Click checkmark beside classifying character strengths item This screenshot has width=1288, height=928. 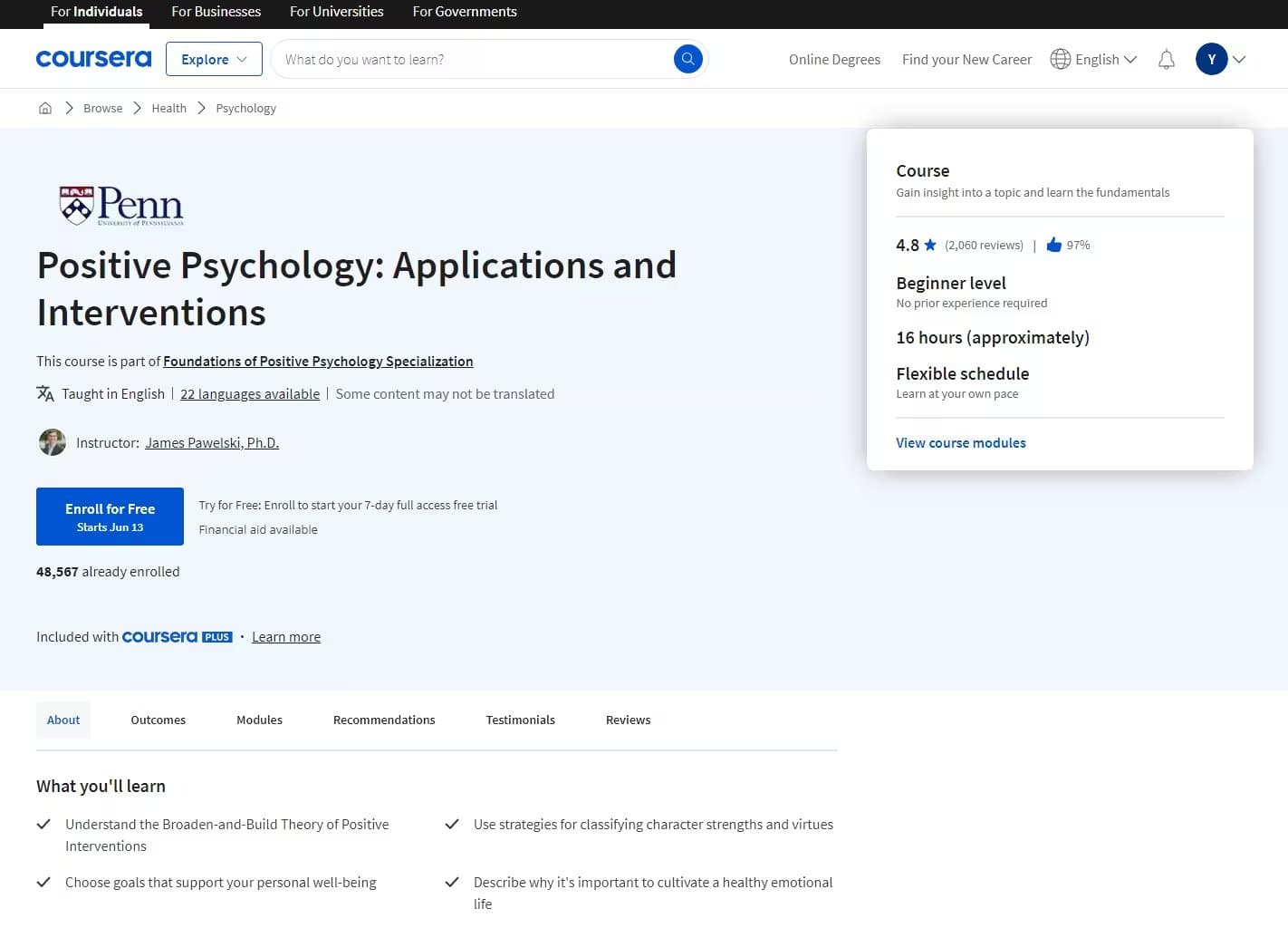[x=451, y=824]
